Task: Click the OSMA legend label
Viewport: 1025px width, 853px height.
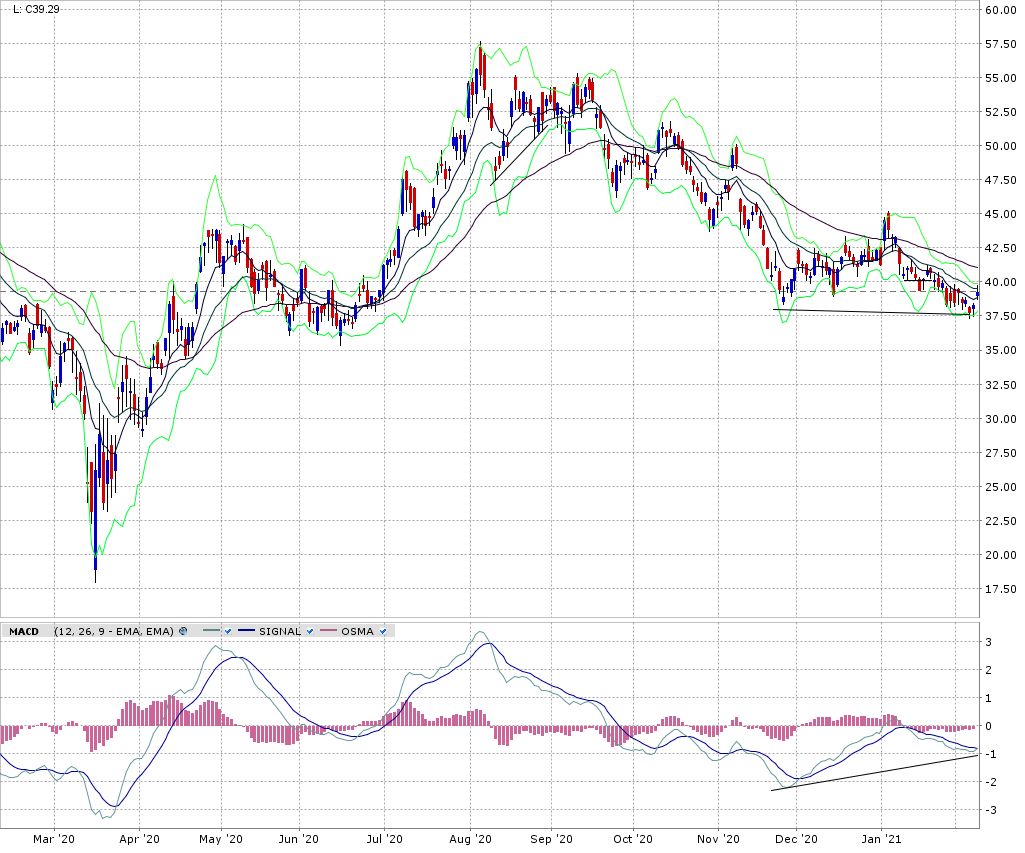Action: click(357, 631)
